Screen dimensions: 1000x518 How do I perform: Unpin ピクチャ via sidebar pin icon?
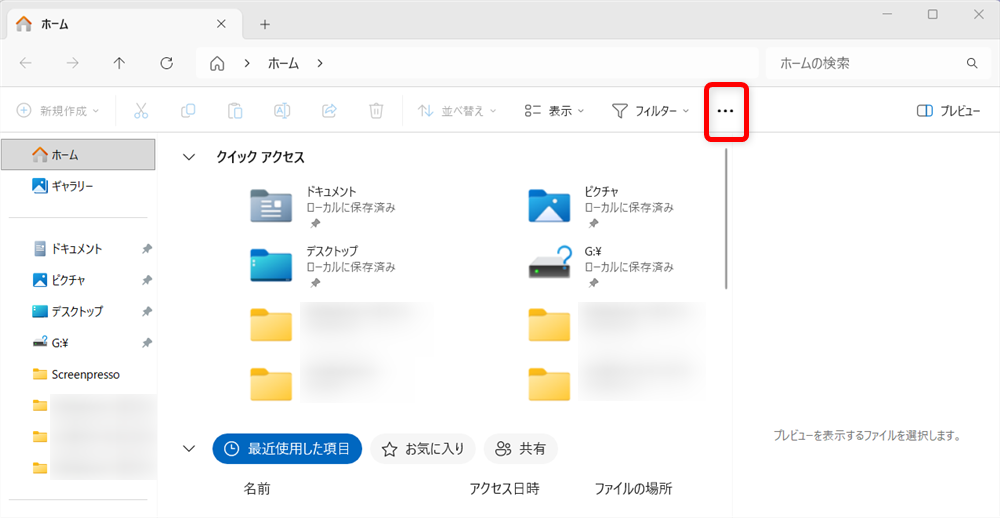[146, 280]
